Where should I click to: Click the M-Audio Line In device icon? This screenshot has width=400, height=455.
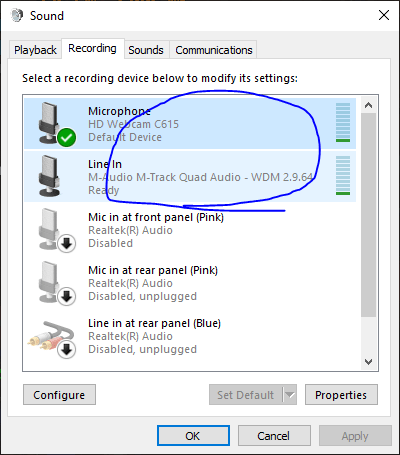[x=50, y=176]
